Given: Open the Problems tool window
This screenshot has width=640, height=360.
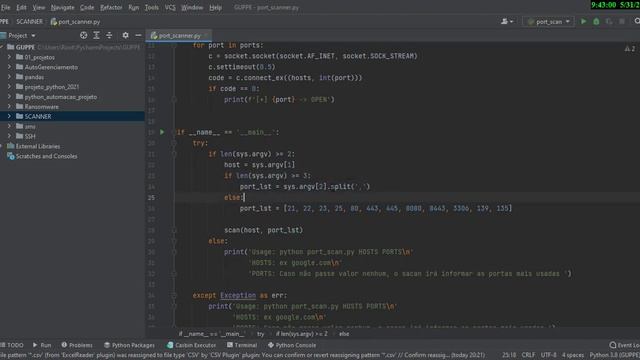Looking at the screenshot, I should point(77,345).
